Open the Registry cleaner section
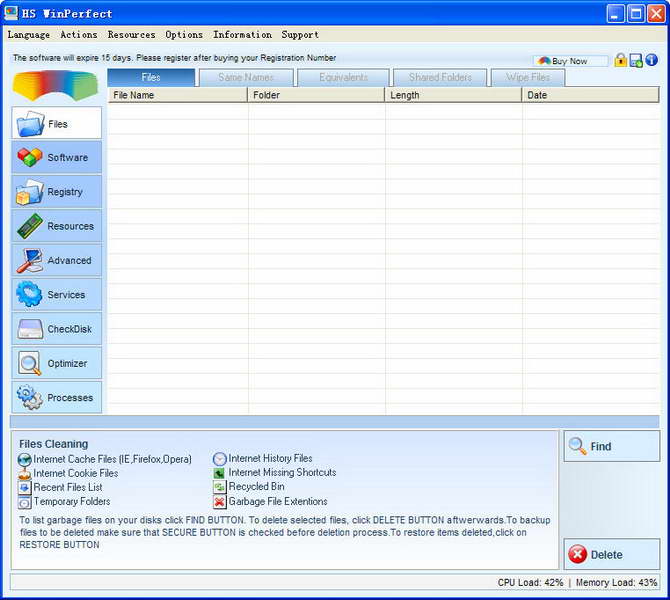The width and height of the screenshot is (670, 600). click(x=57, y=192)
